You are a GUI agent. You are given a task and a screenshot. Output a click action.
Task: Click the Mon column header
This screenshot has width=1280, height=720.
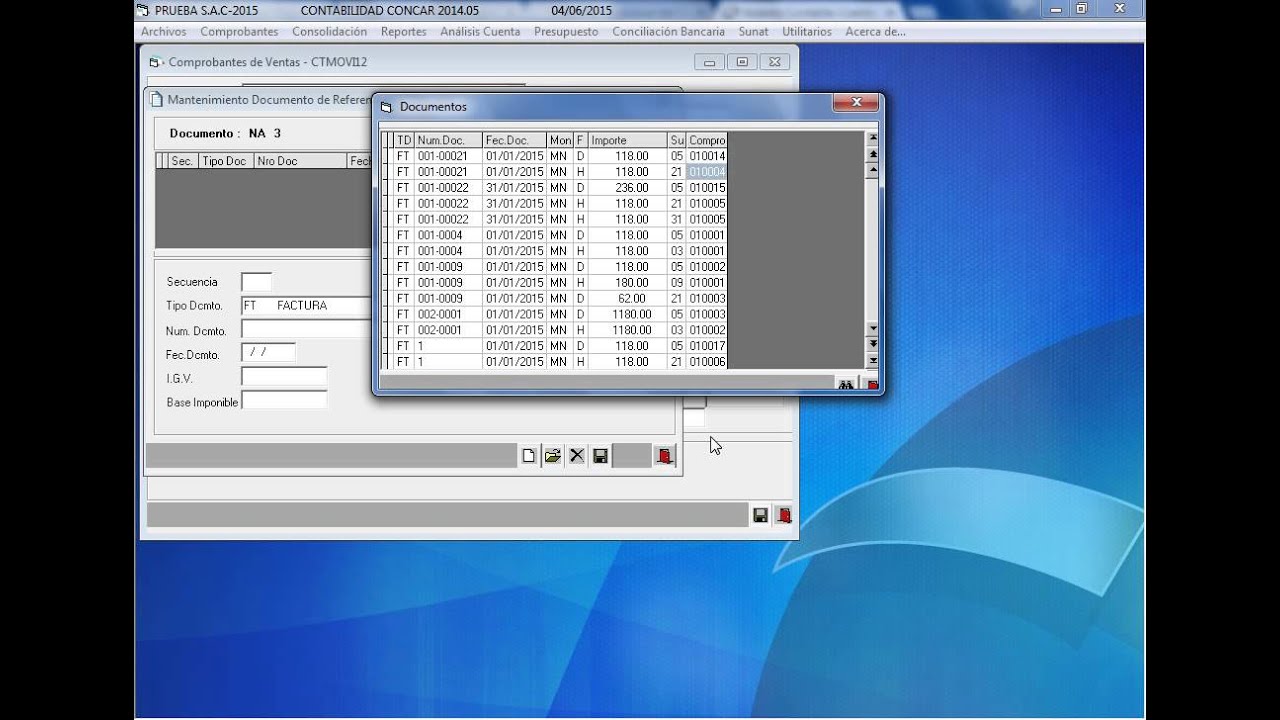pos(560,140)
